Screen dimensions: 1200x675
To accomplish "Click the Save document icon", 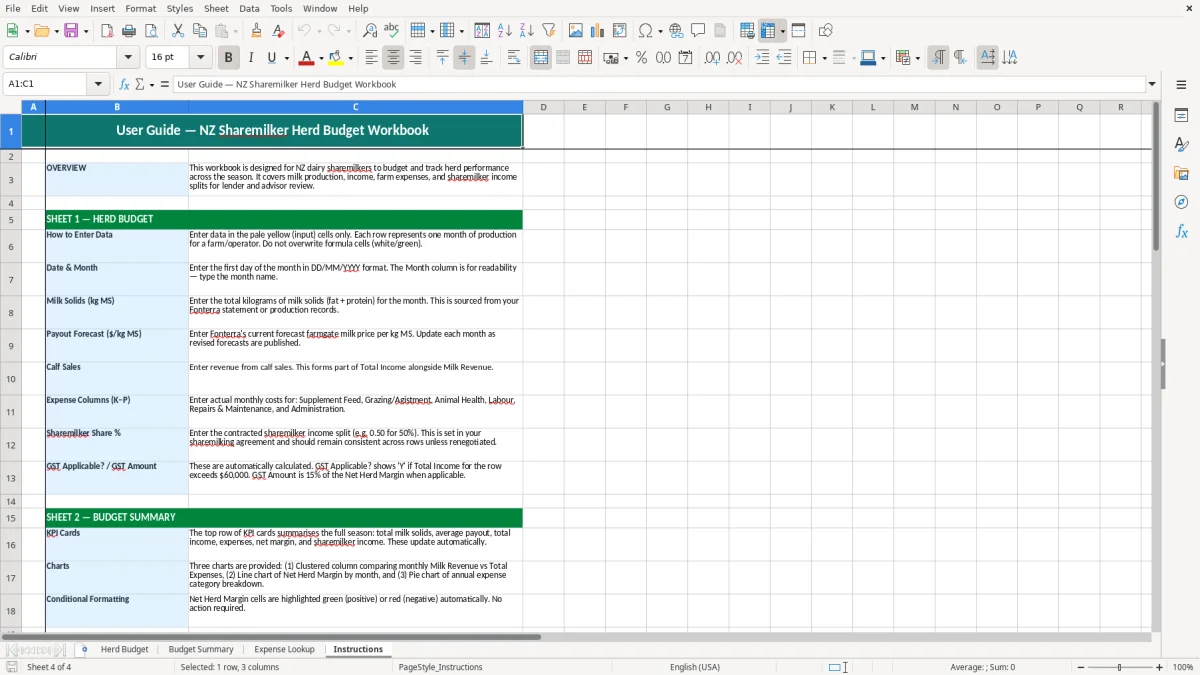I will [72, 31].
